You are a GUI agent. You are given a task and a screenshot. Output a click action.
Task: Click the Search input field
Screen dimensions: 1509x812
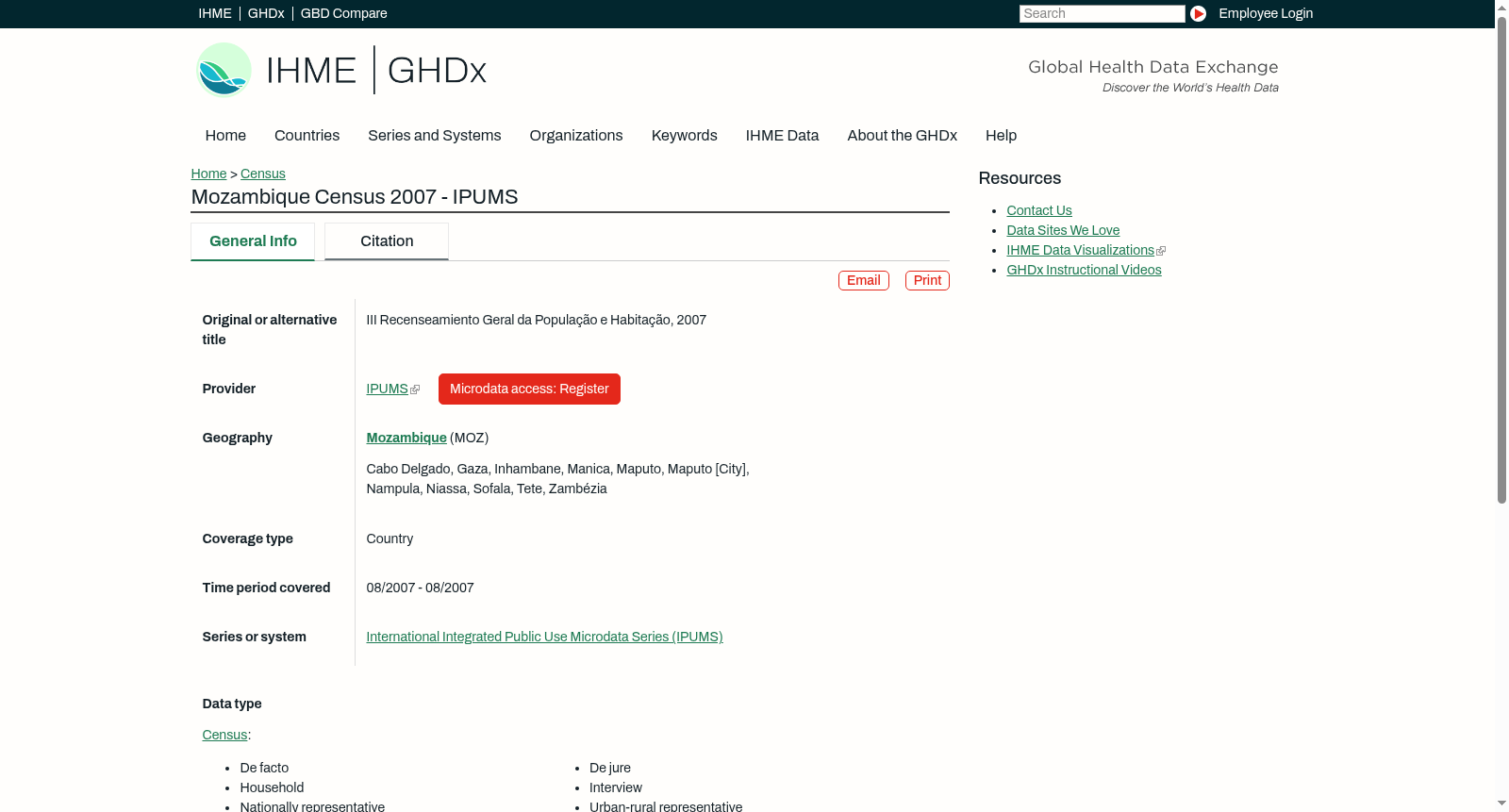pos(1102,13)
